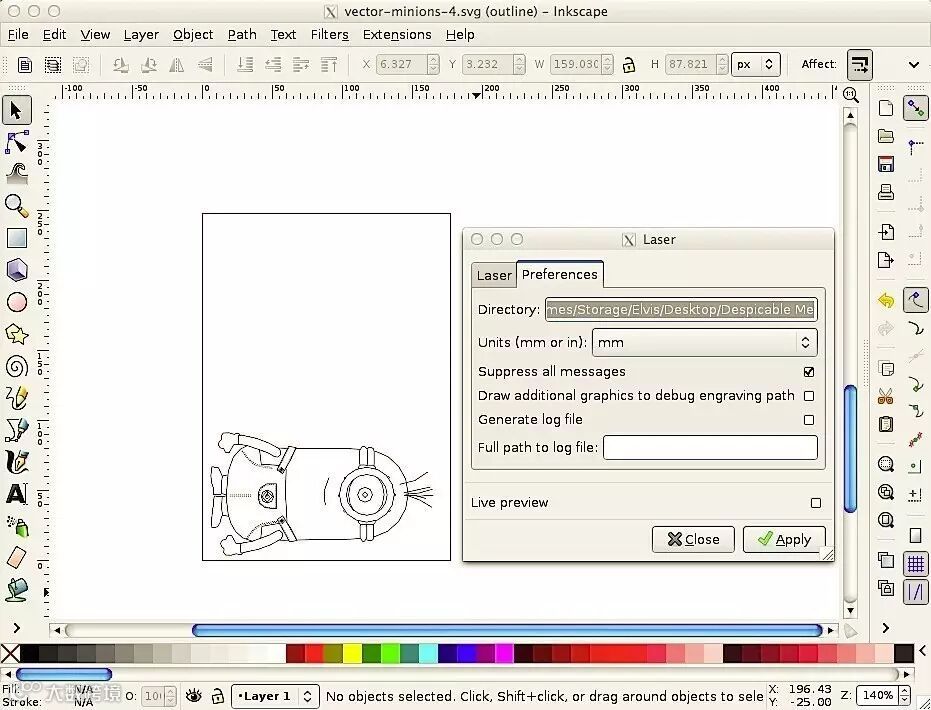The image size is (931, 710).
Task: Open the Path menu
Action: [242, 34]
